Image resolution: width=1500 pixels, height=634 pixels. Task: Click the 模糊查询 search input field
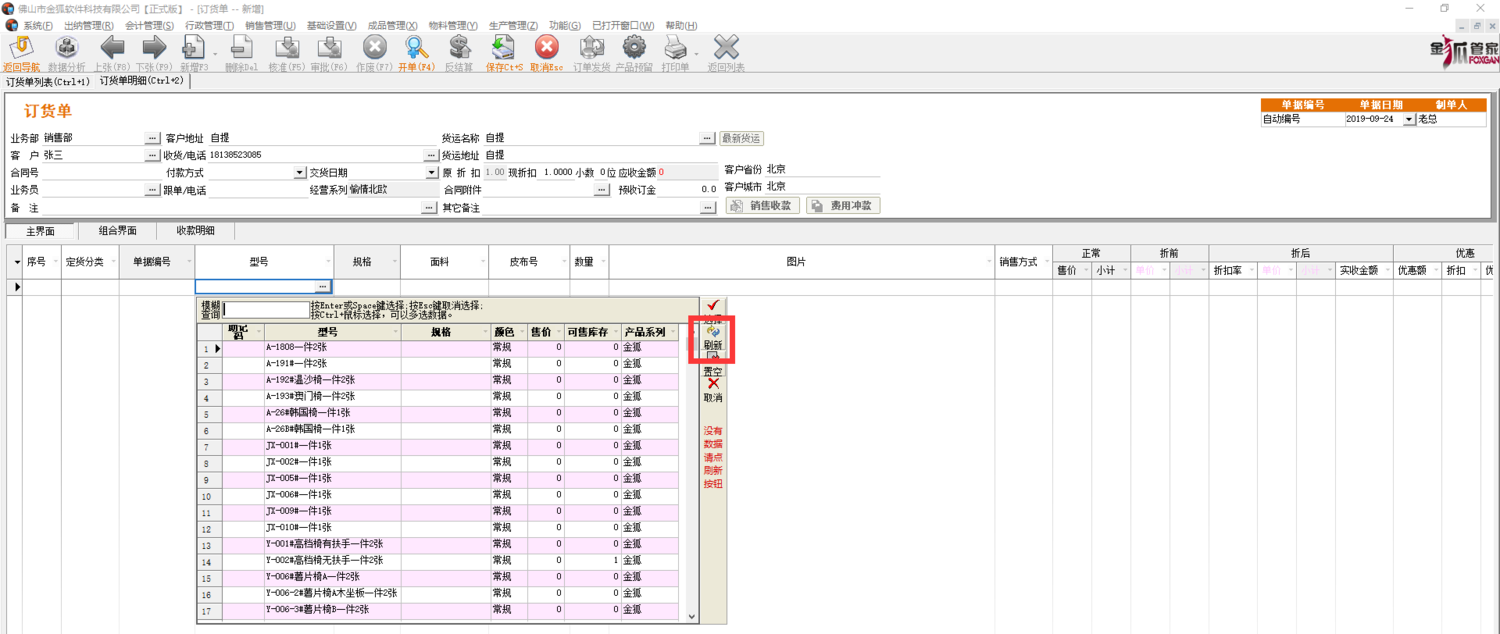(x=266, y=310)
